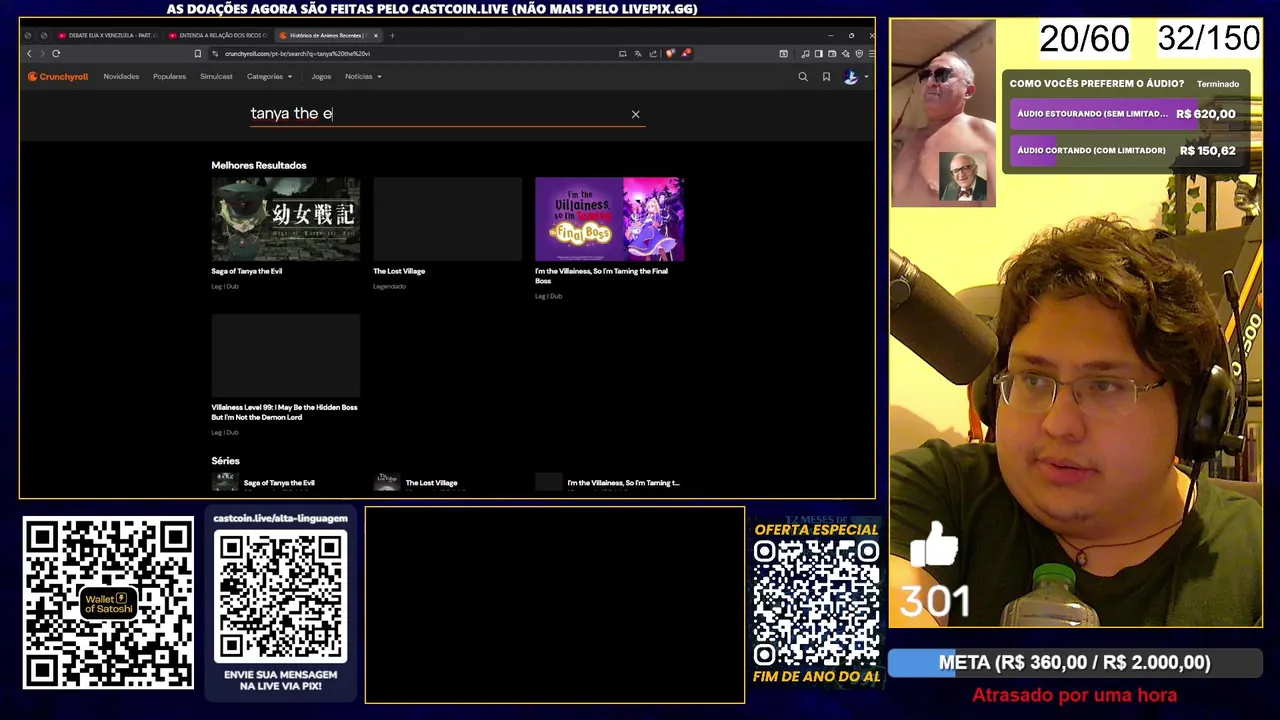Open Villainess Level 99 result thumbnail
Viewport: 1280px width, 720px height.
coord(285,356)
